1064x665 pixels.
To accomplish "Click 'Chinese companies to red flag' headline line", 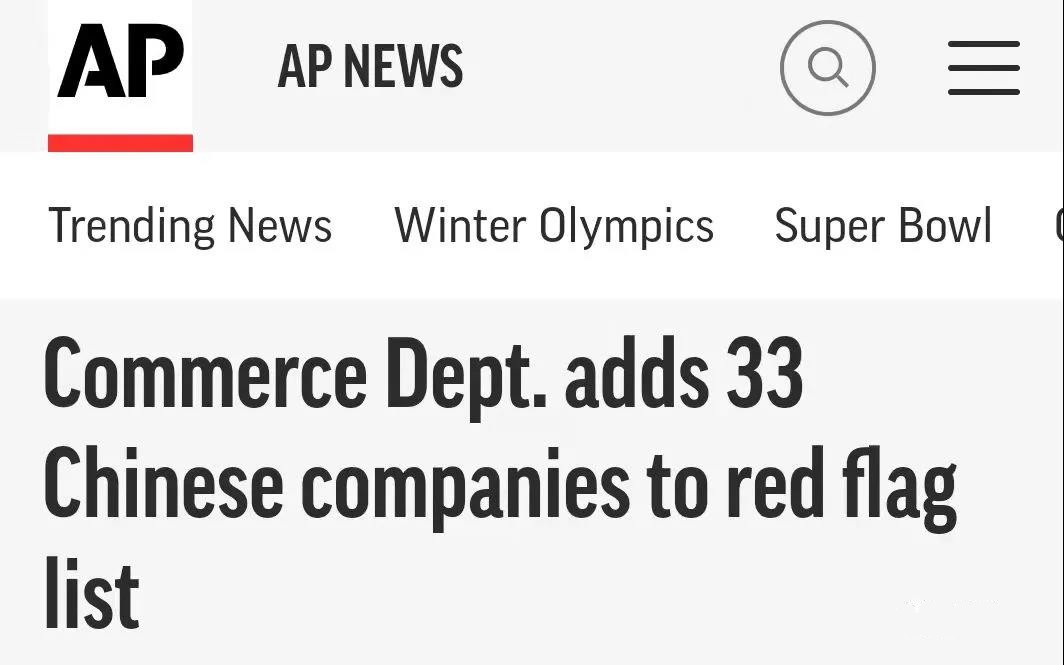I will (500, 487).
